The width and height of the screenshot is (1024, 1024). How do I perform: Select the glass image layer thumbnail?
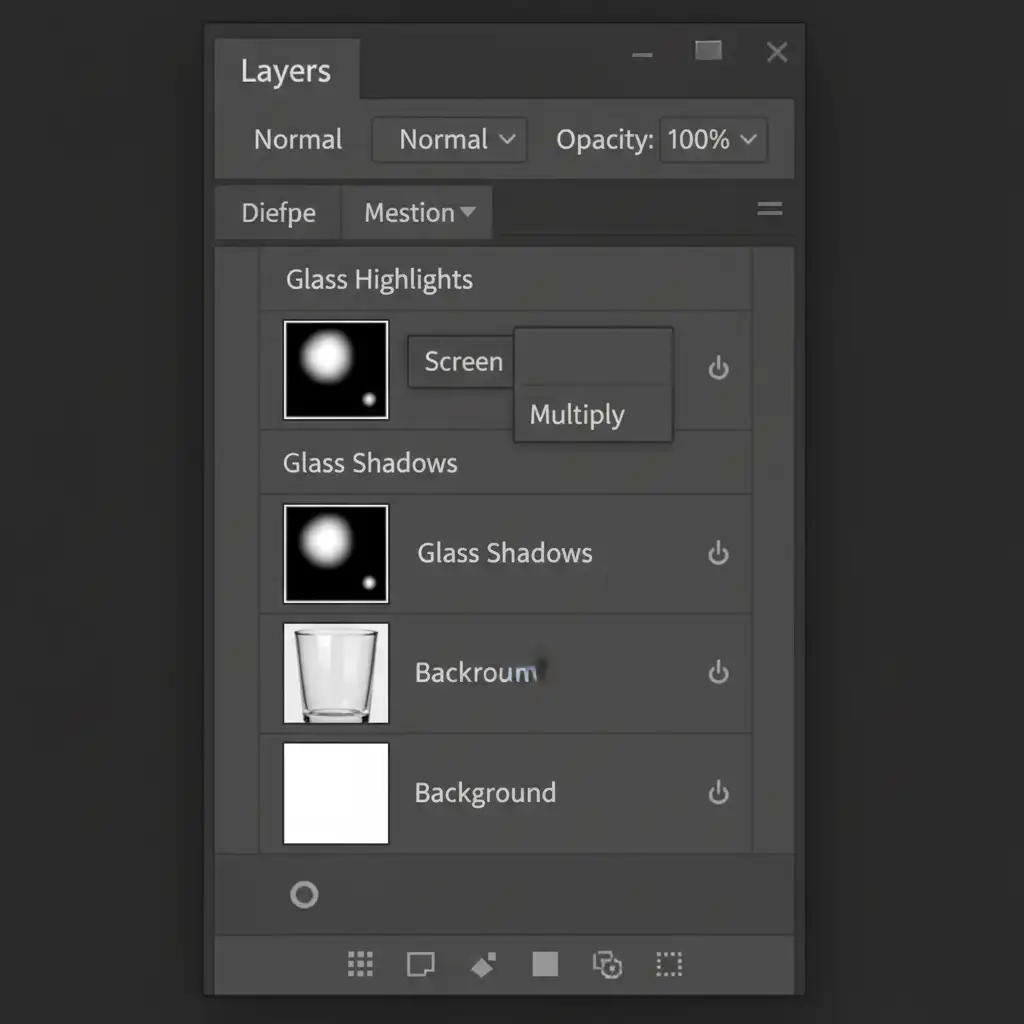336,673
